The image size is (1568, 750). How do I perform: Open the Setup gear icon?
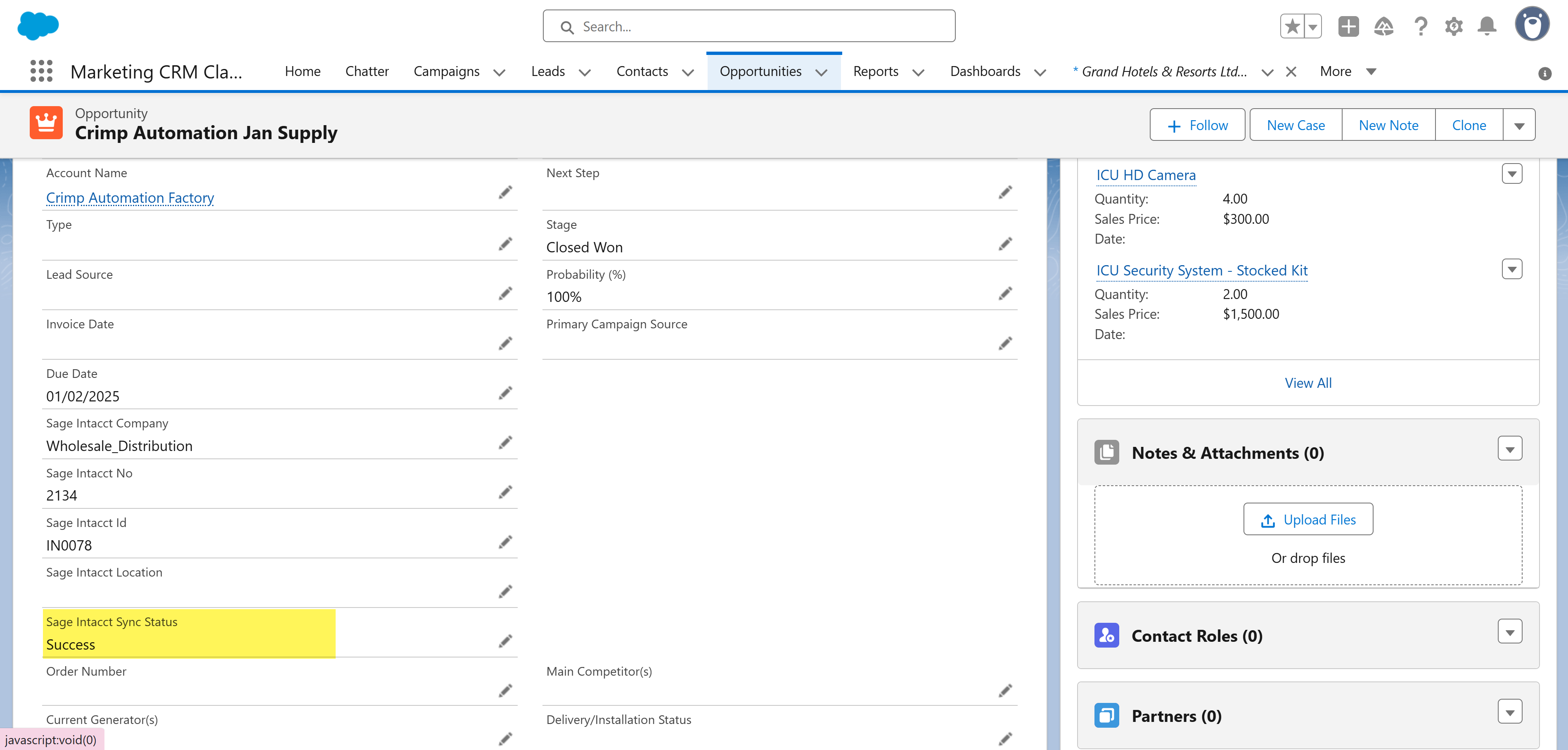[x=1454, y=26]
